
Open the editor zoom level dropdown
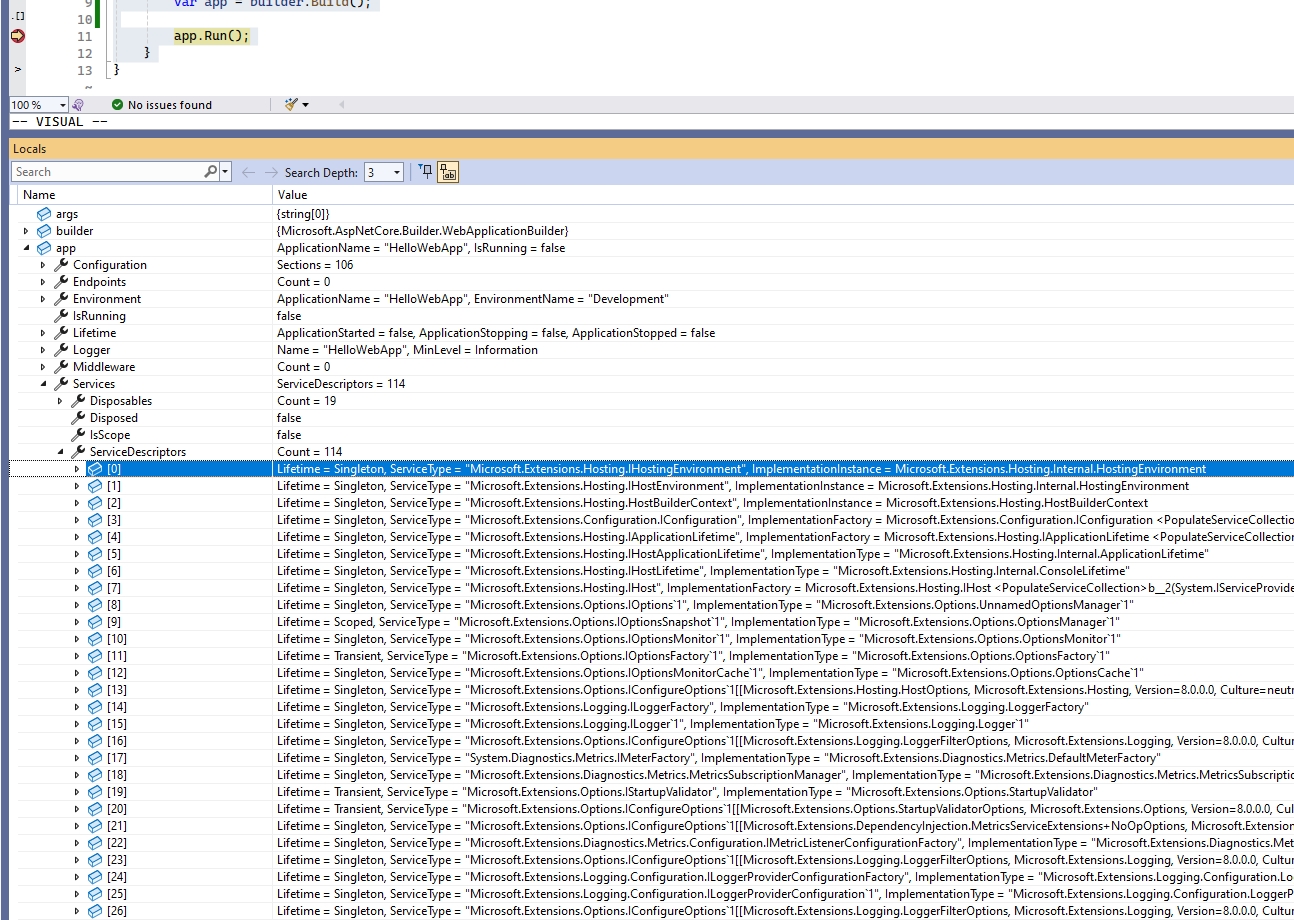pyautogui.click(x=60, y=104)
